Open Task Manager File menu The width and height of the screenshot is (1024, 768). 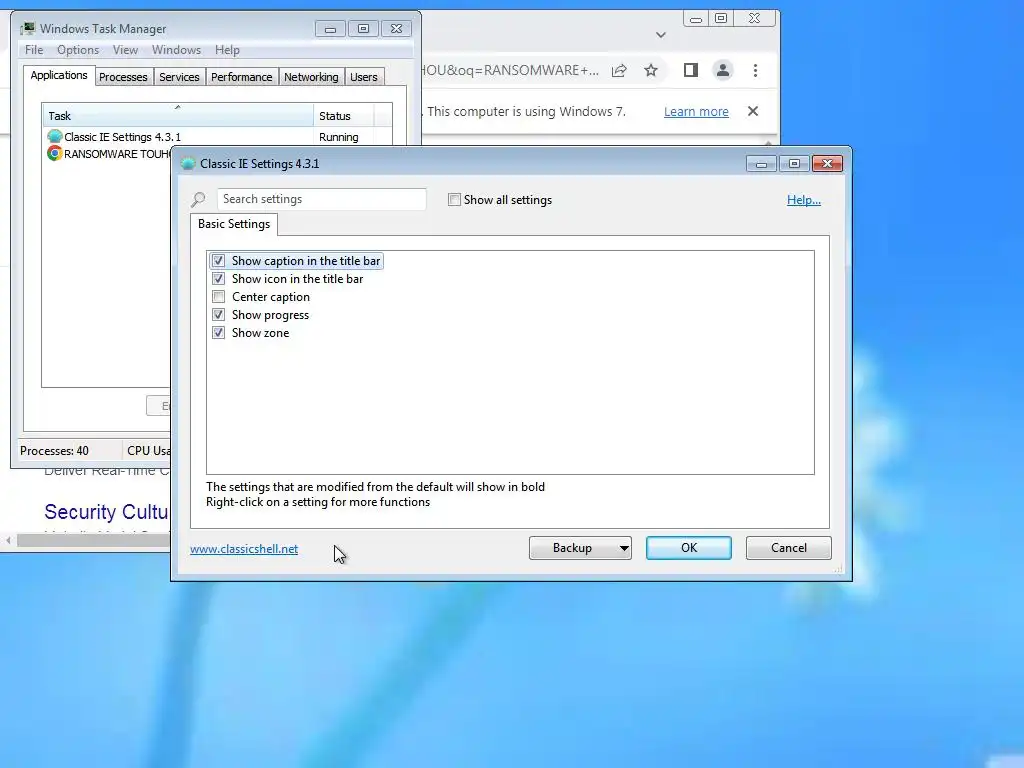click(34, 50)
